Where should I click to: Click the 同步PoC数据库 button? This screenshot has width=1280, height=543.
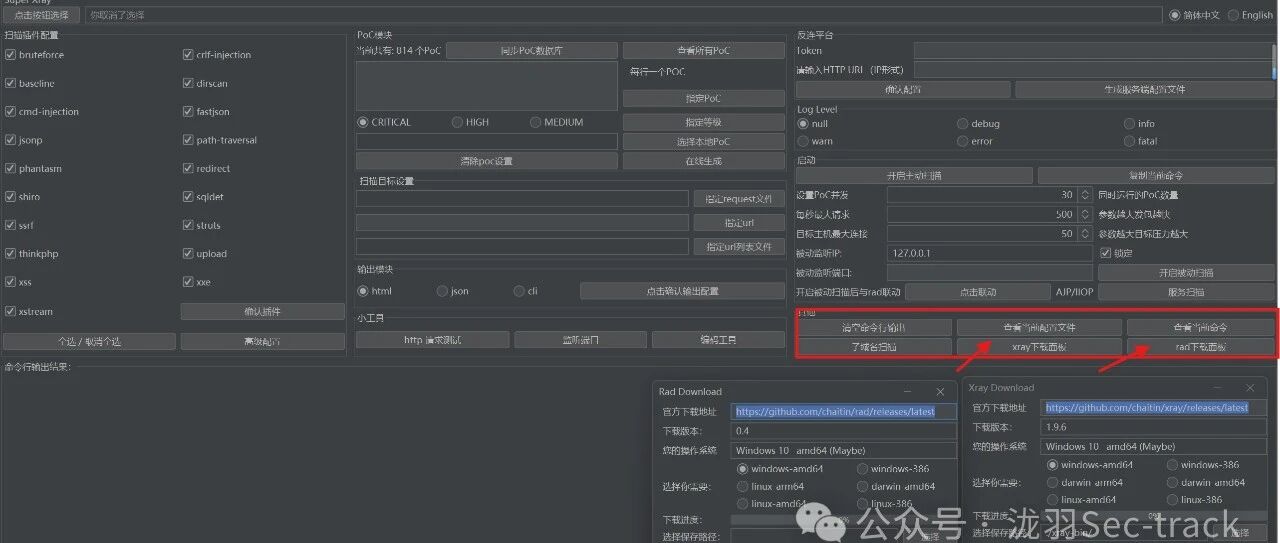(531, 50)
